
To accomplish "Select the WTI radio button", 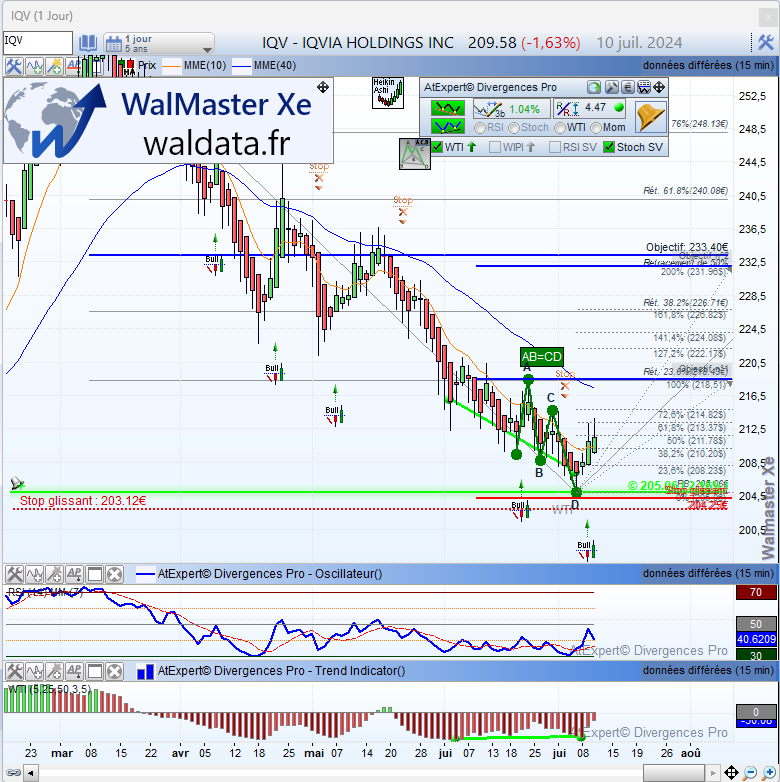I will [560, 128].
